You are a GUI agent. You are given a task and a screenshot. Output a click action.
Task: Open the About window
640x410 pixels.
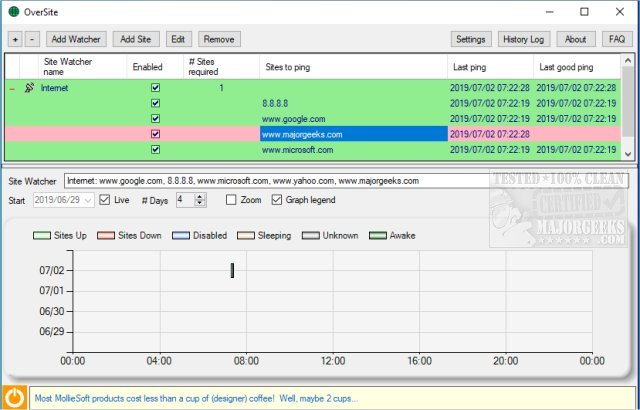coord(576,40)
